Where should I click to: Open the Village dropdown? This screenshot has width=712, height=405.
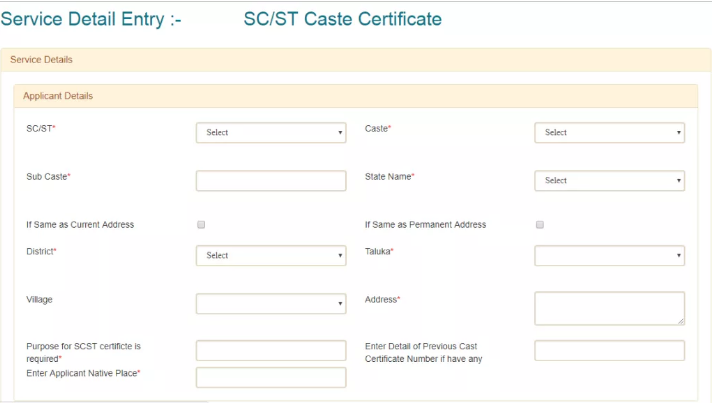[x=270, y=303]
